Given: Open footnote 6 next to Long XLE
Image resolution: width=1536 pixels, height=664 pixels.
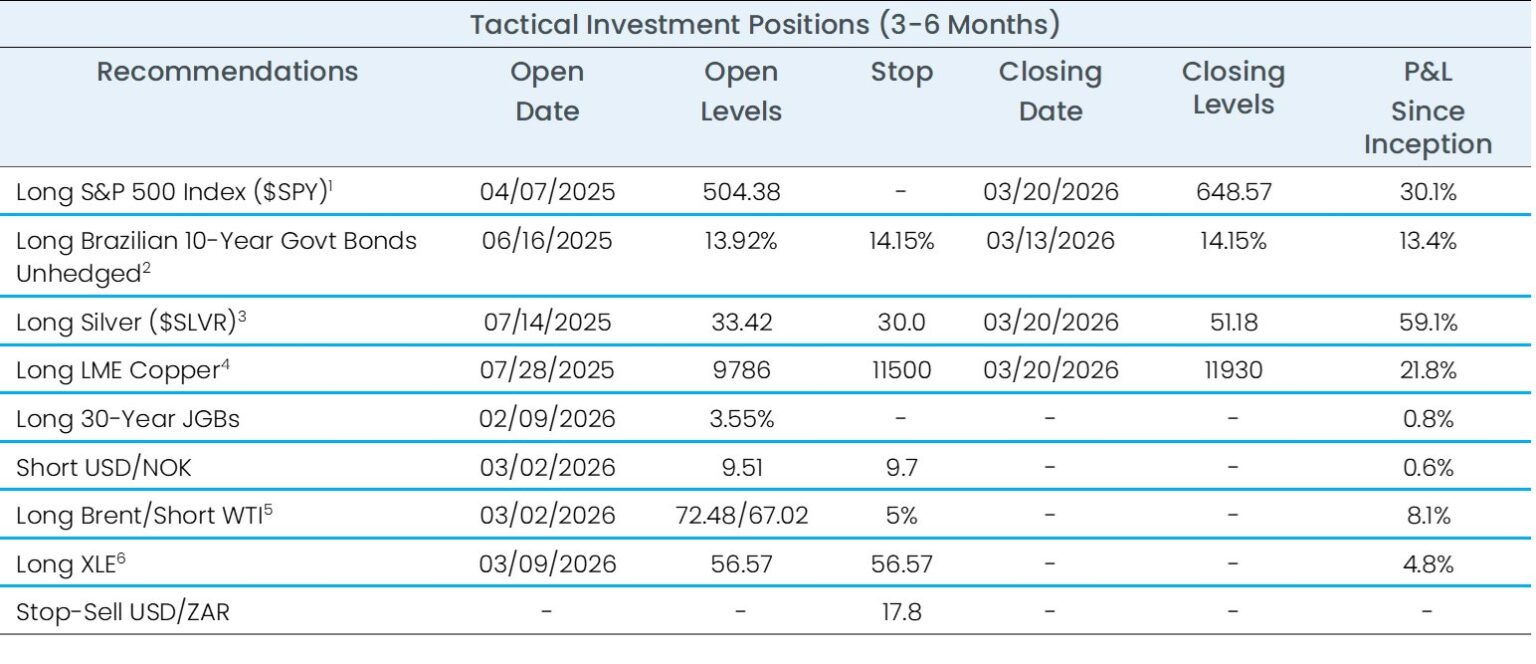Looking at the screenshot, I should pyautogui.click(x=121, y=558).
